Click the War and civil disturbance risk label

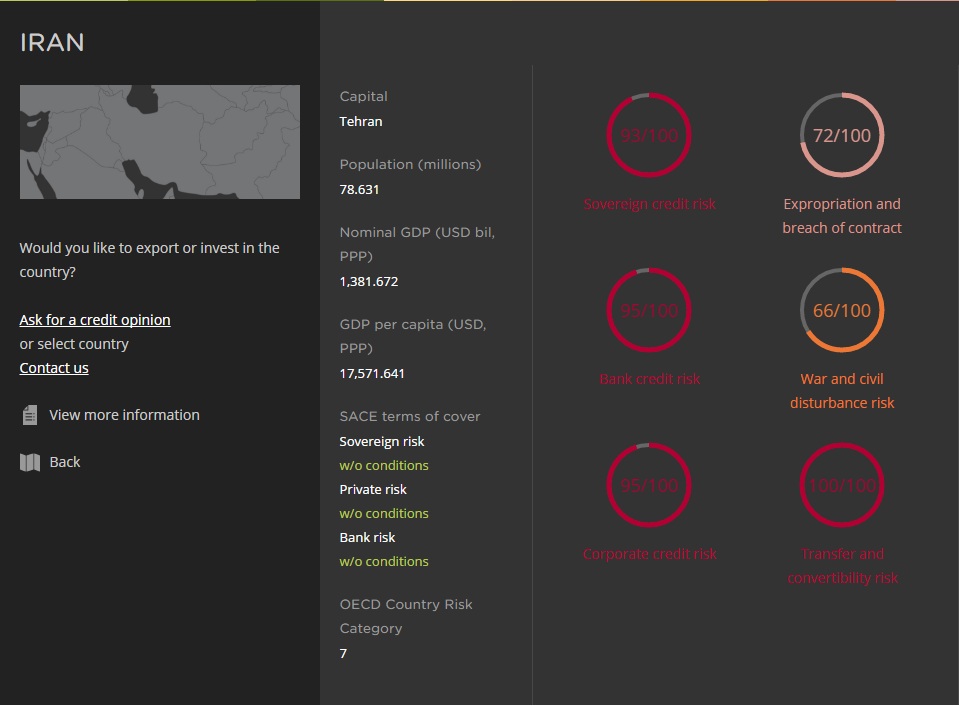[x=842, y=391]
